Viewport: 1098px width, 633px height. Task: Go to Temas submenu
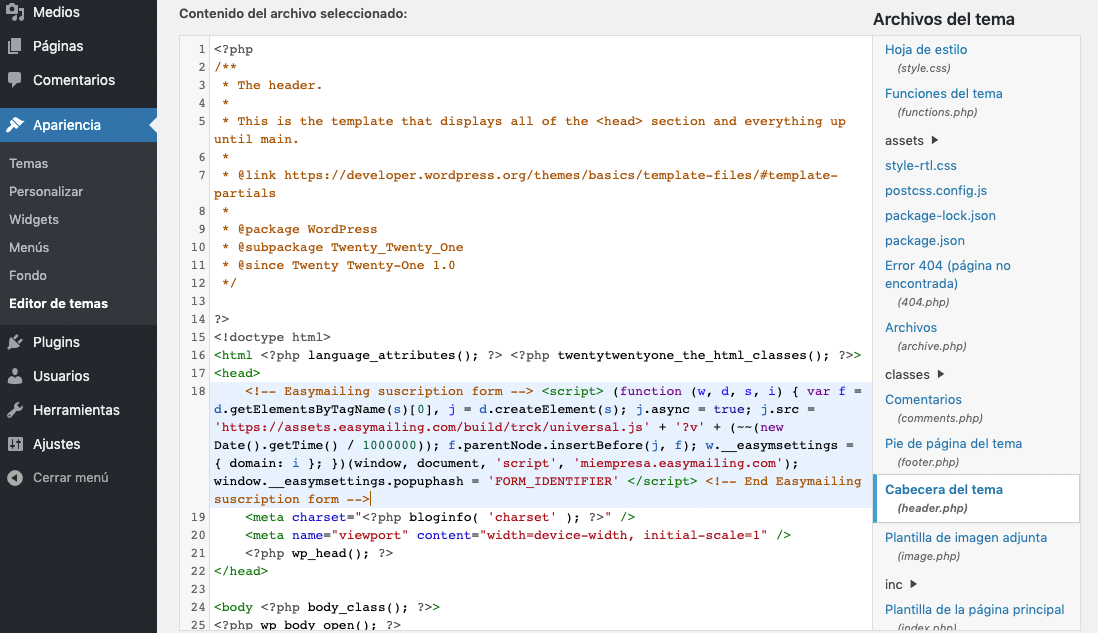click(x=29, y=163)
